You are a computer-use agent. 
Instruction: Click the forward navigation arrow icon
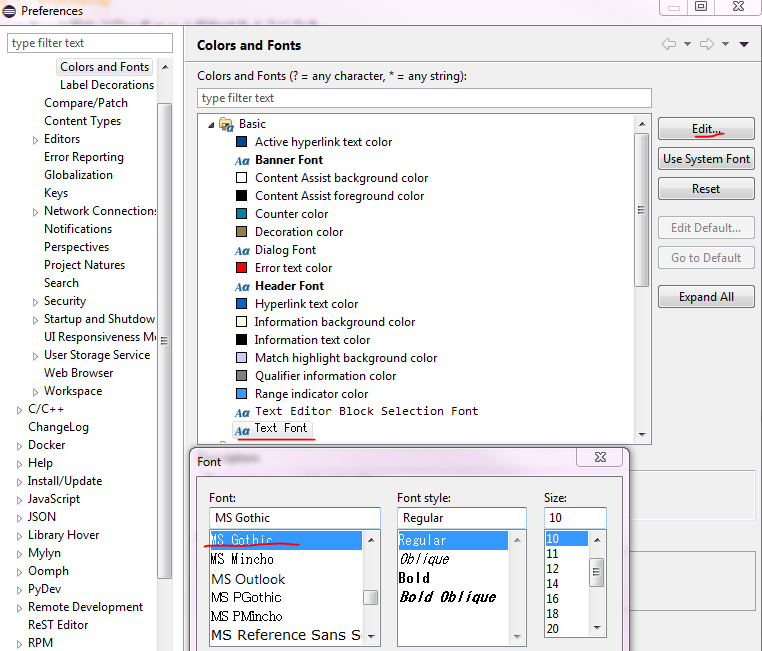pyautogui.click(x=707, y=44)
